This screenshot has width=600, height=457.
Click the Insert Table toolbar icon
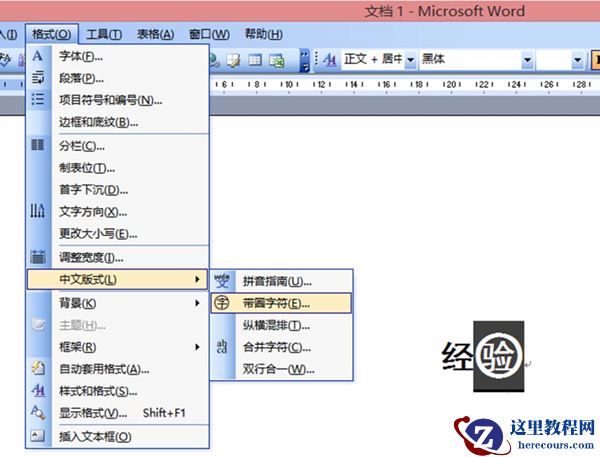[255, 60]
